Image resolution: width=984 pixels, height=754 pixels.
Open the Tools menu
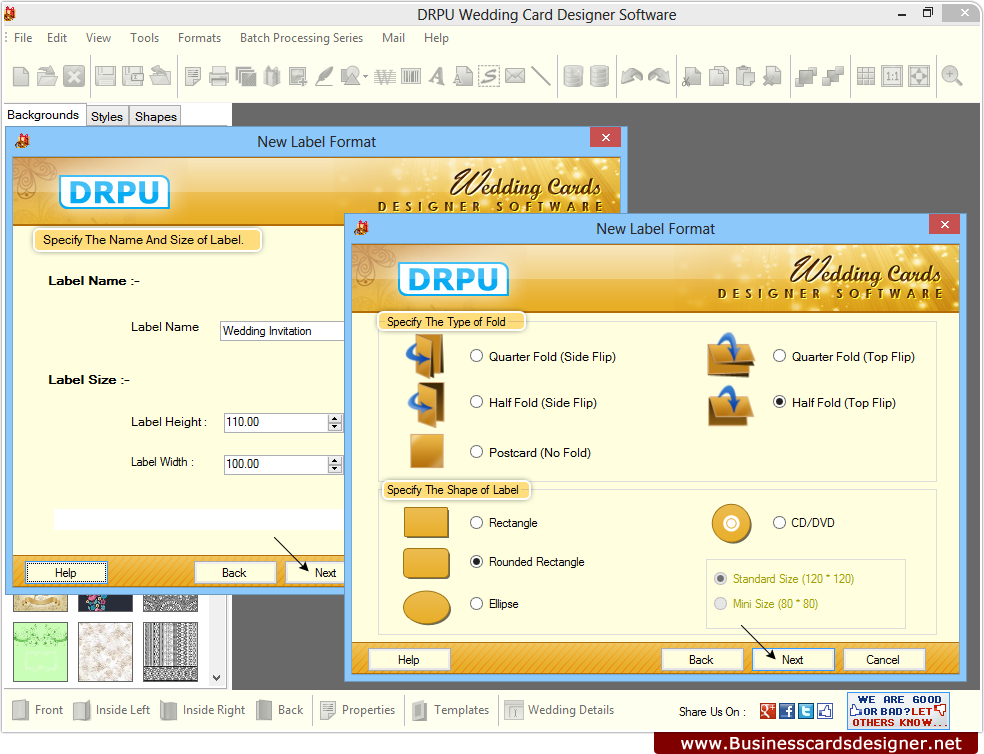144,38
